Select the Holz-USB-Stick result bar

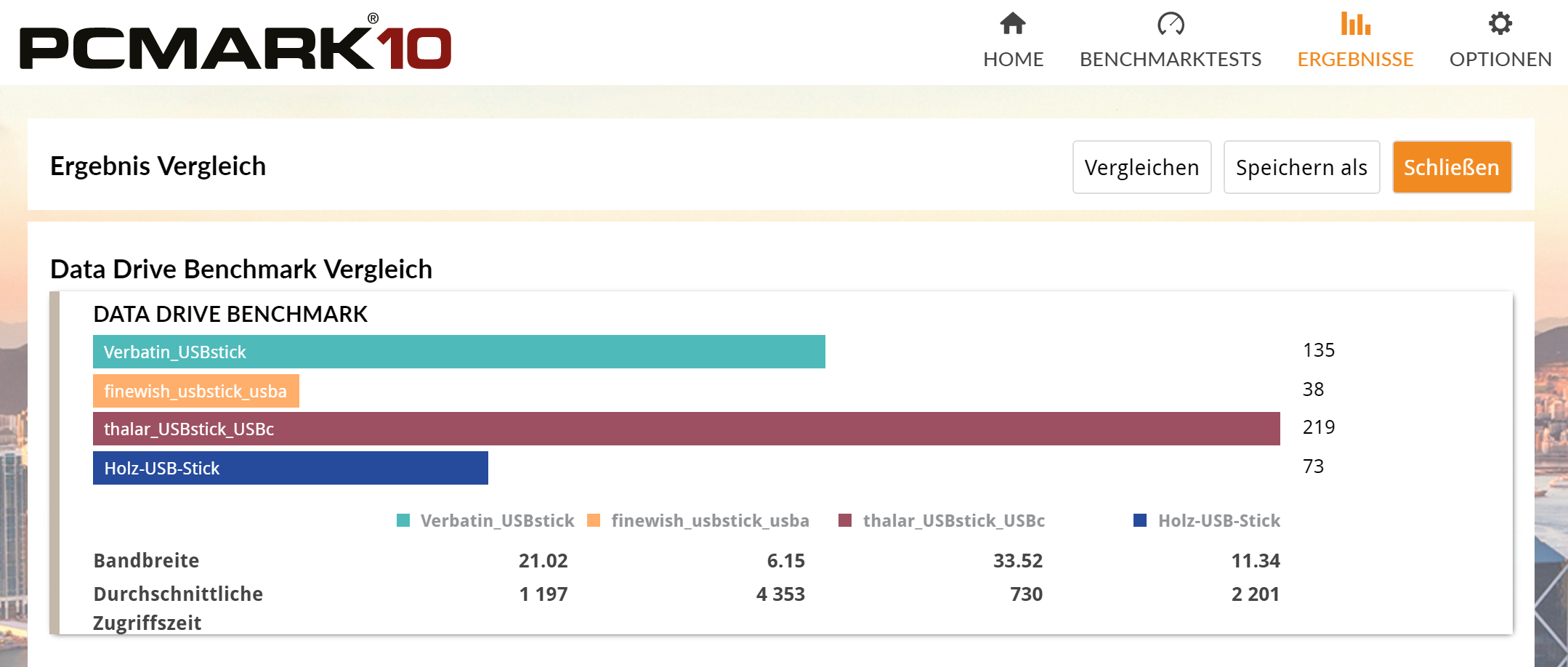click(x=290, y=468)
